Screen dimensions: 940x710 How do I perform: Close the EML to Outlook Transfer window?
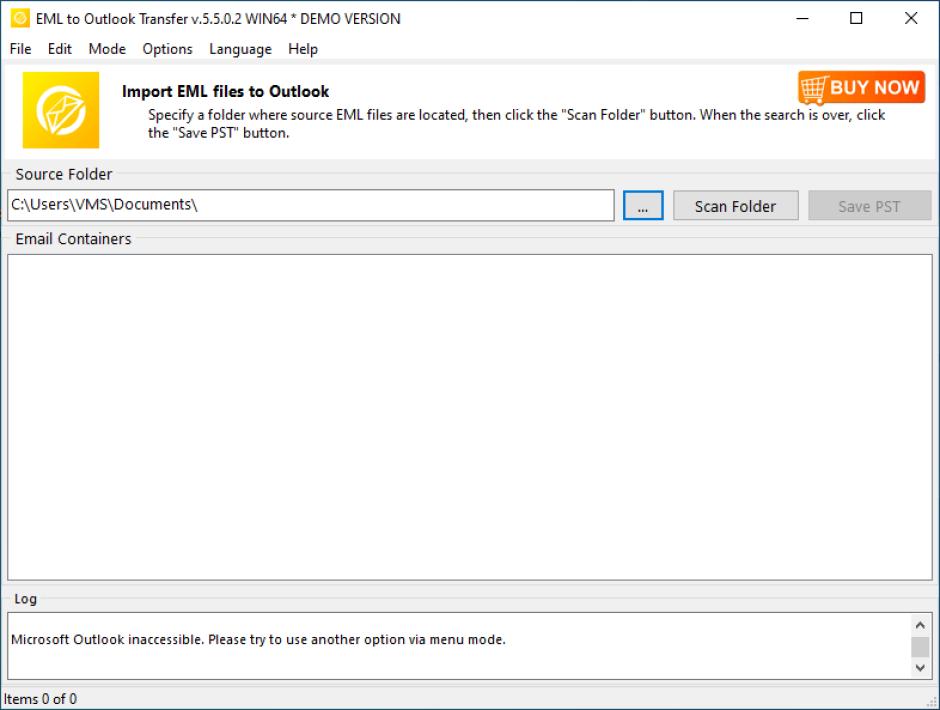[x=911, y=19]
